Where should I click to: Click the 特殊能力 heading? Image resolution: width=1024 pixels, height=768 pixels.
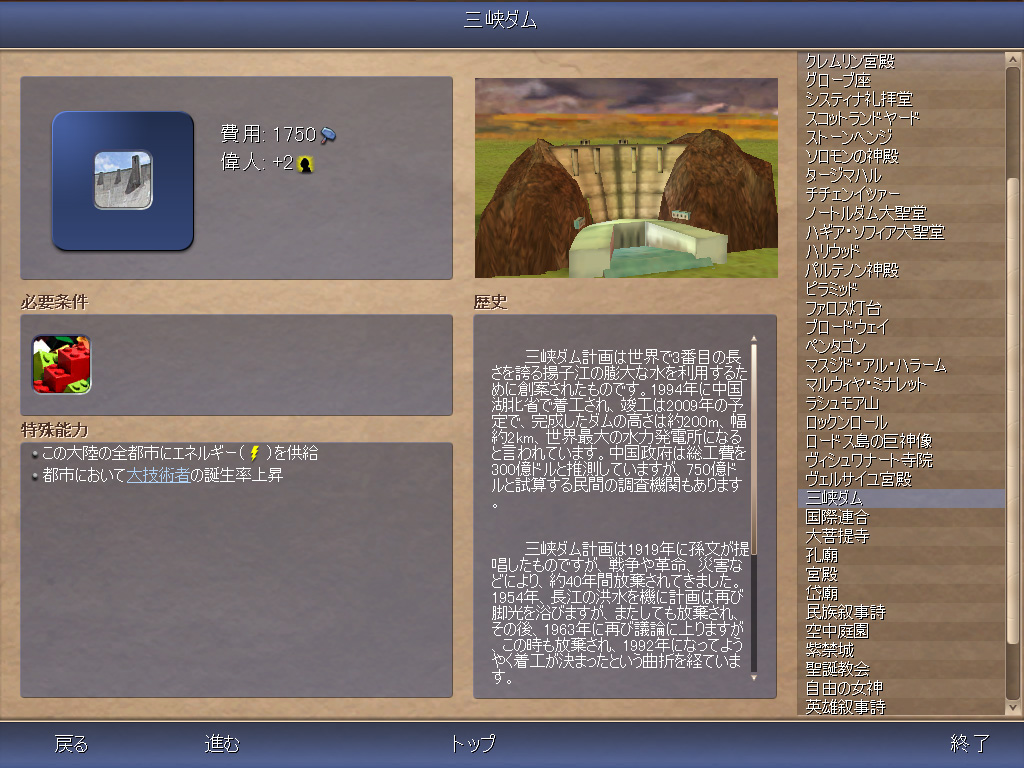coord(54,430)
